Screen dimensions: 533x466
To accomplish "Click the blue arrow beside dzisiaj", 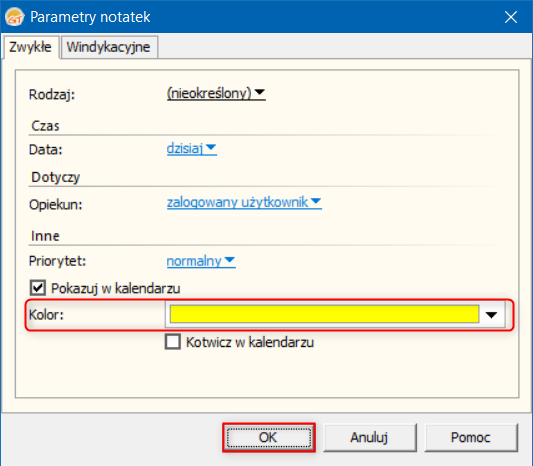I will (211, 148).
